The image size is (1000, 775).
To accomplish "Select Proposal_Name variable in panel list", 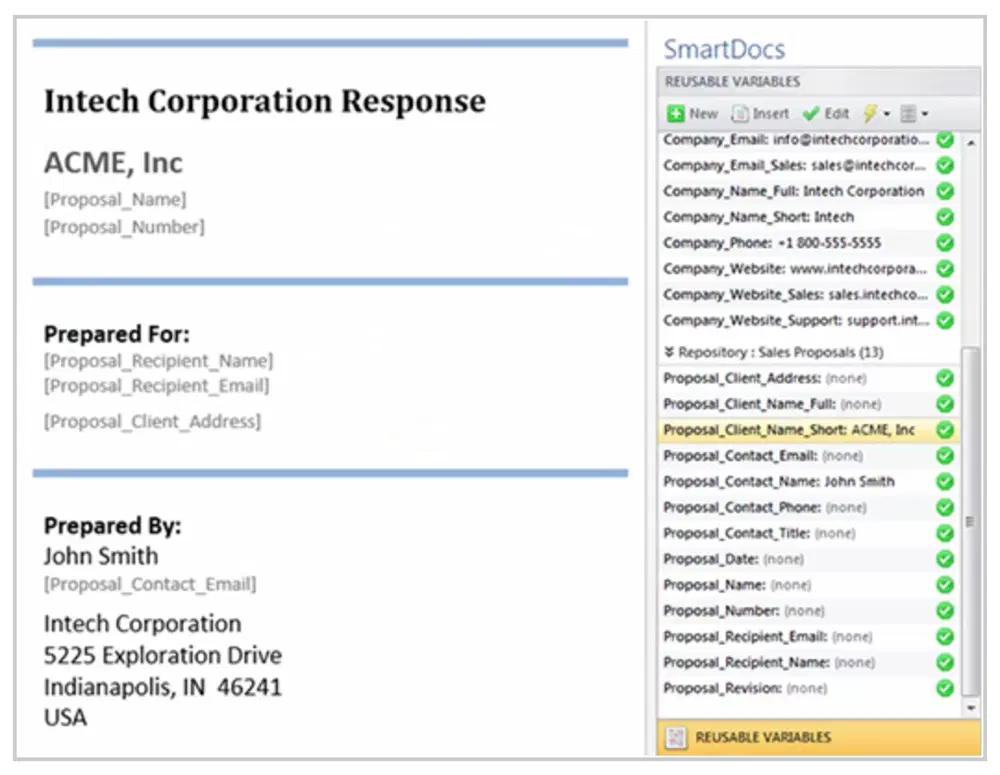I will click(808, 585).
